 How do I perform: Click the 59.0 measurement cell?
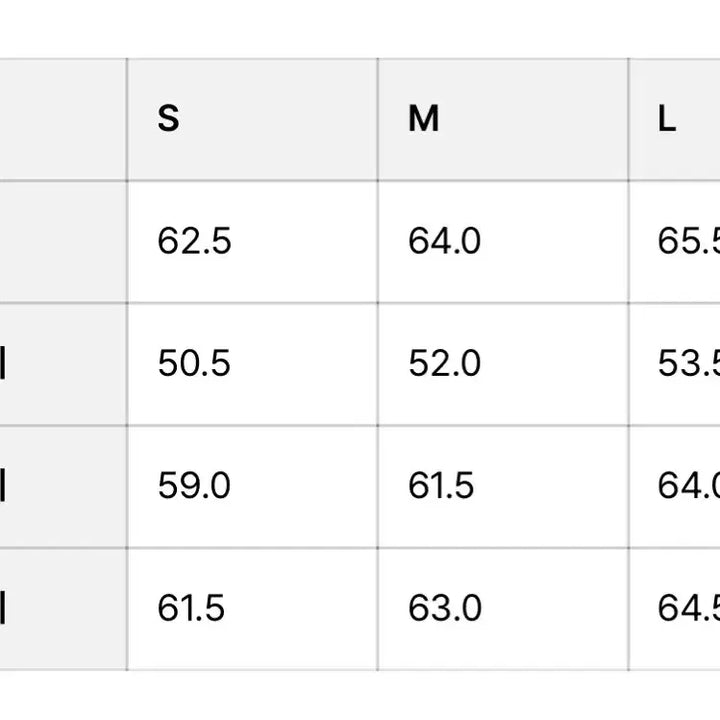click(x=194, y=486)
